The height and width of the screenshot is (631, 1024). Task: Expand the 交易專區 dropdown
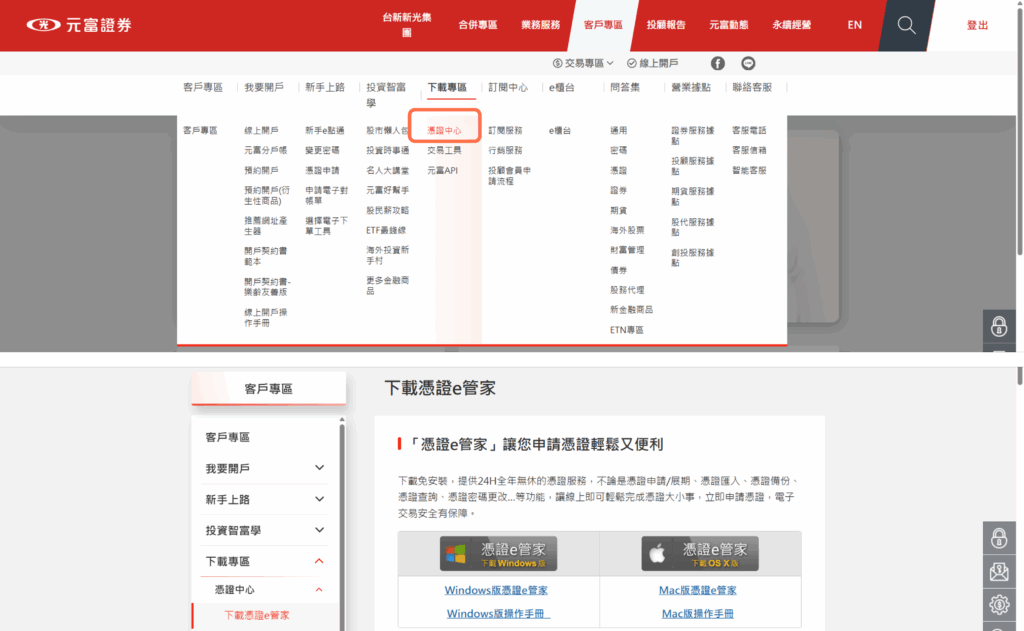coord(583,63)
